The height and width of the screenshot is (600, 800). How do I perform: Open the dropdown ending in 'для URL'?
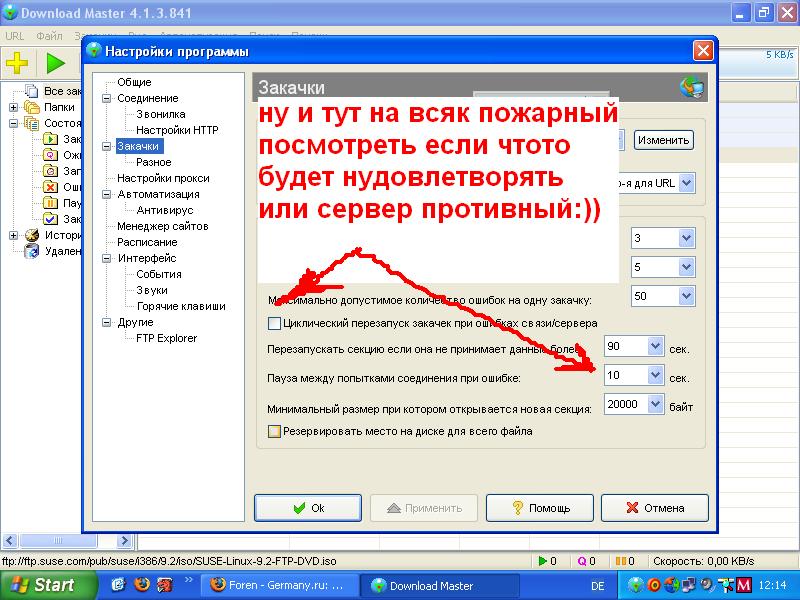[x=687, y=183]
